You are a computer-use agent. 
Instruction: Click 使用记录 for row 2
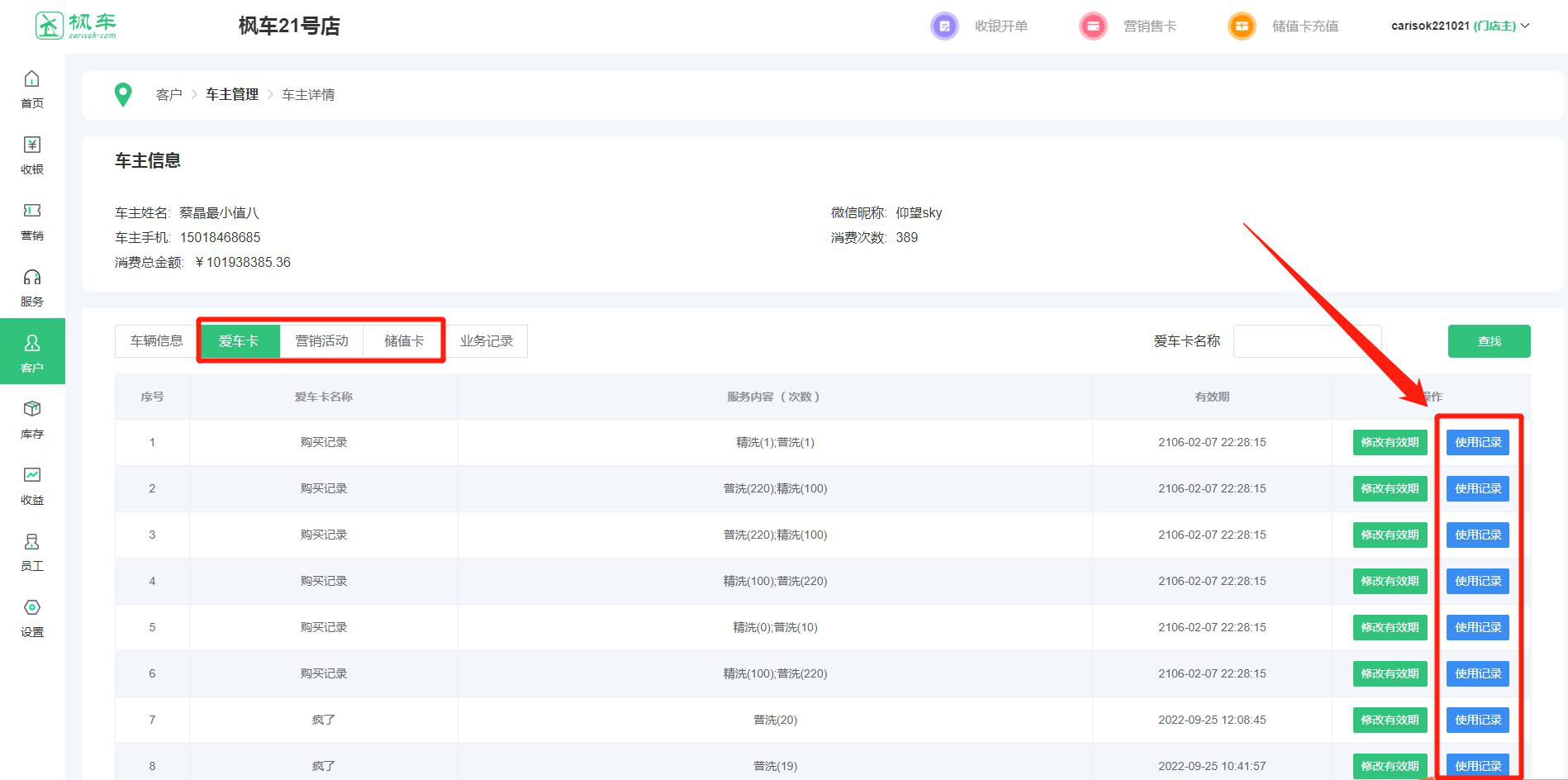click(x=1478, y=488)
